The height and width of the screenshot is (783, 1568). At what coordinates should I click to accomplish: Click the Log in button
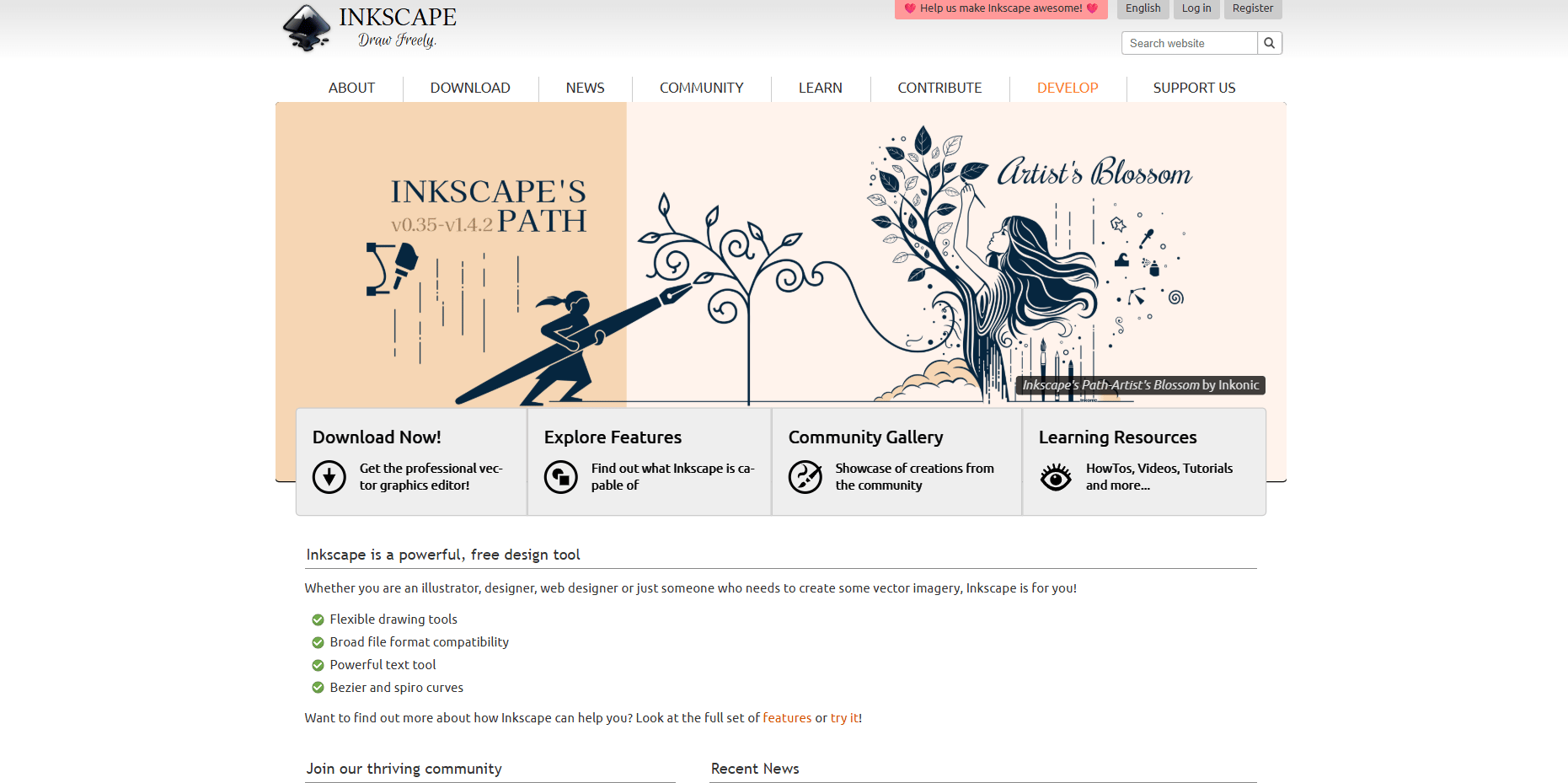click(1196, 8)
